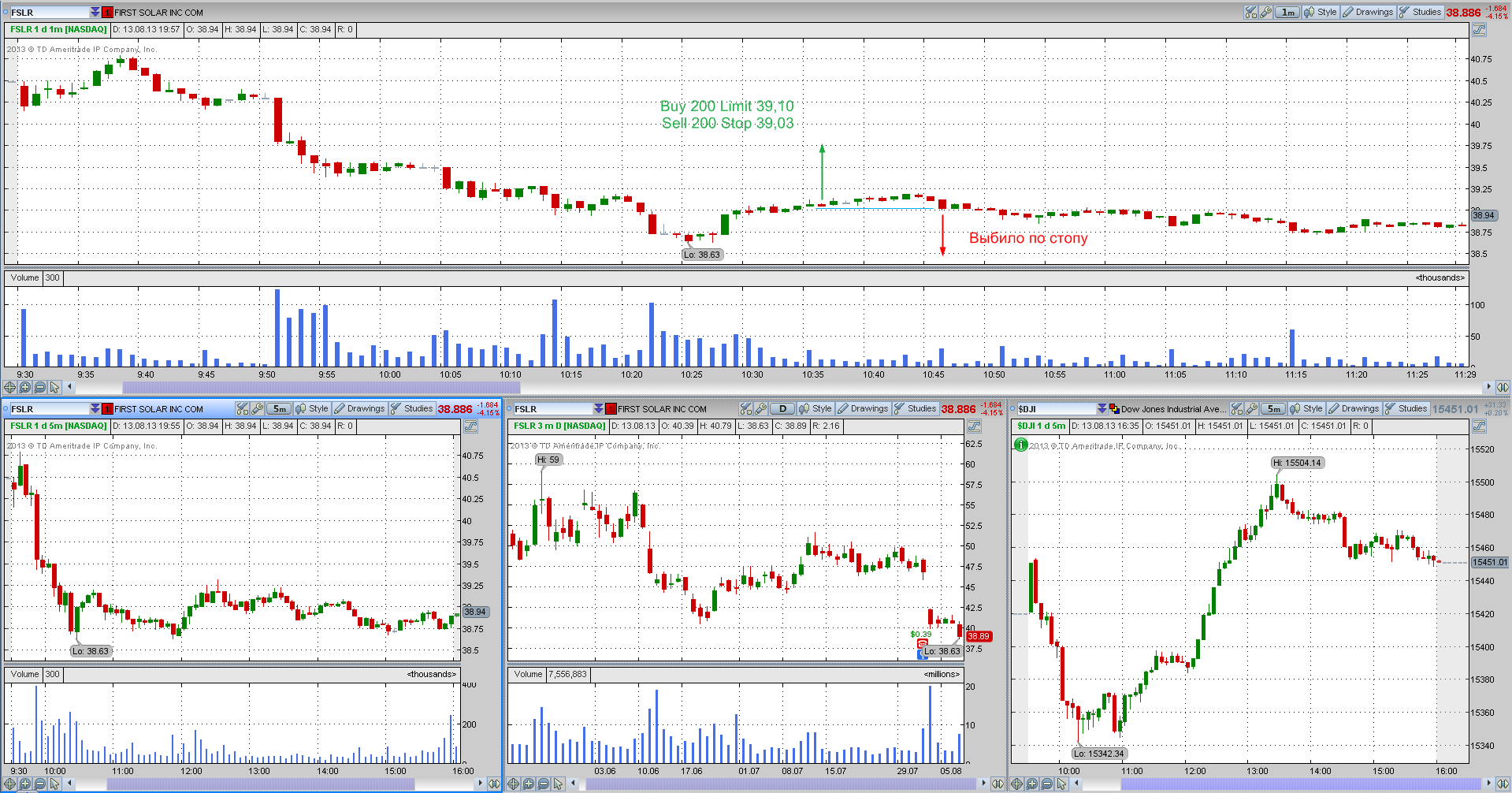This screenshot has width=1512, height=793.
Task: Click red phone earnings icon on FSLR daily chart
Action: coord(922,644)
